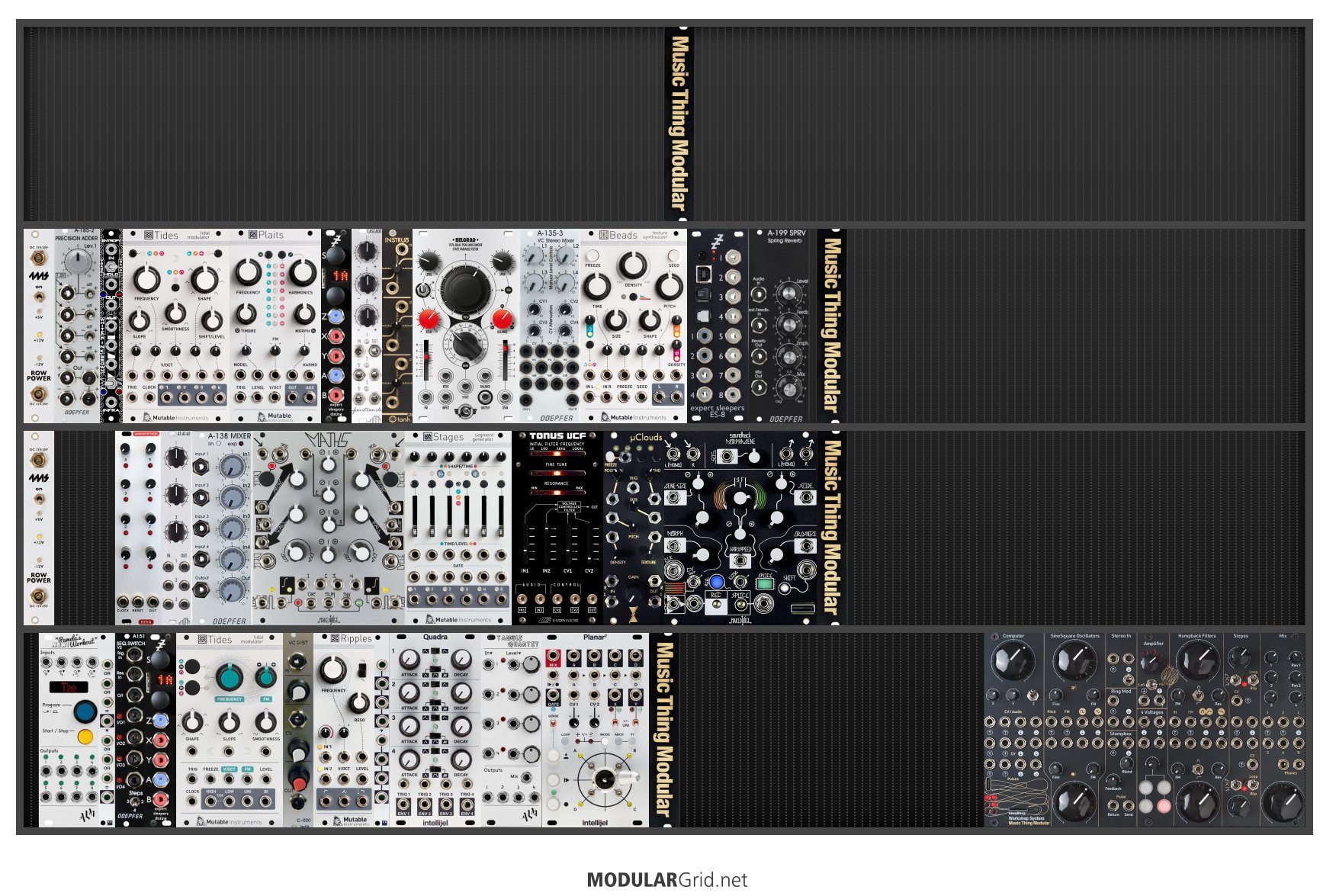Screen dimensions: 1336x896
Task: Click the A-138 Mixer In1 knob
Action: coord(231,467)
